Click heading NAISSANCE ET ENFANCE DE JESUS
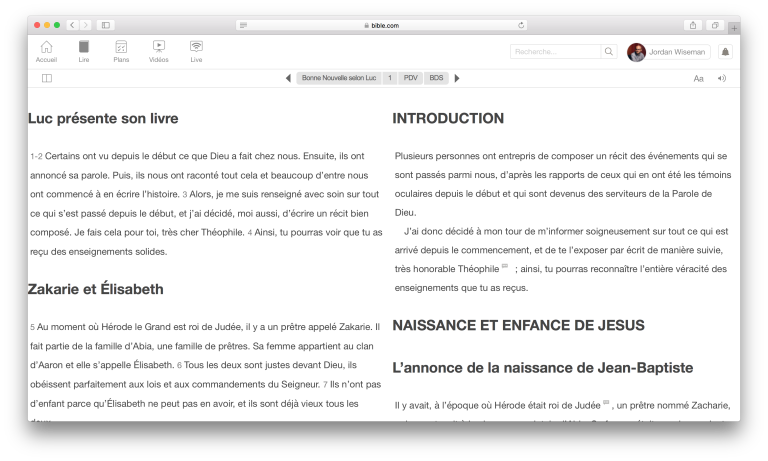768x461 pixels. [x=519, y=325]
